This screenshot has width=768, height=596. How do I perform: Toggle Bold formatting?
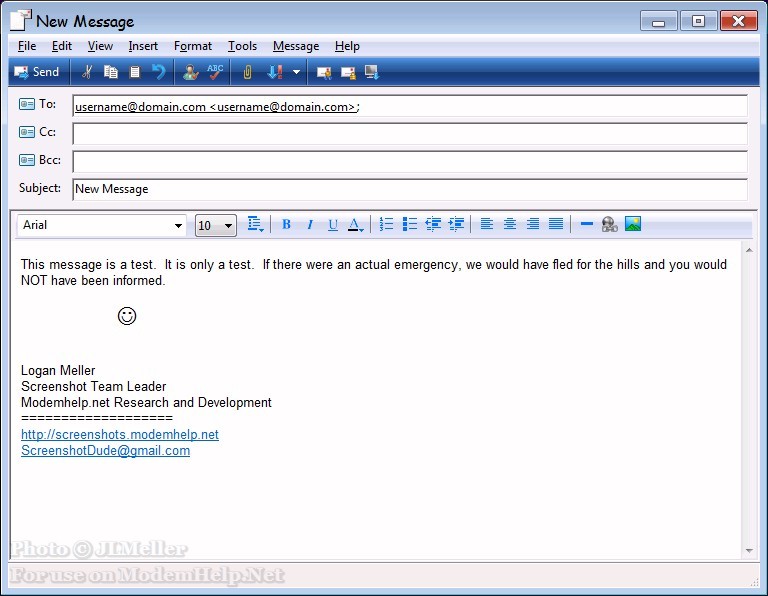point(287,224)
